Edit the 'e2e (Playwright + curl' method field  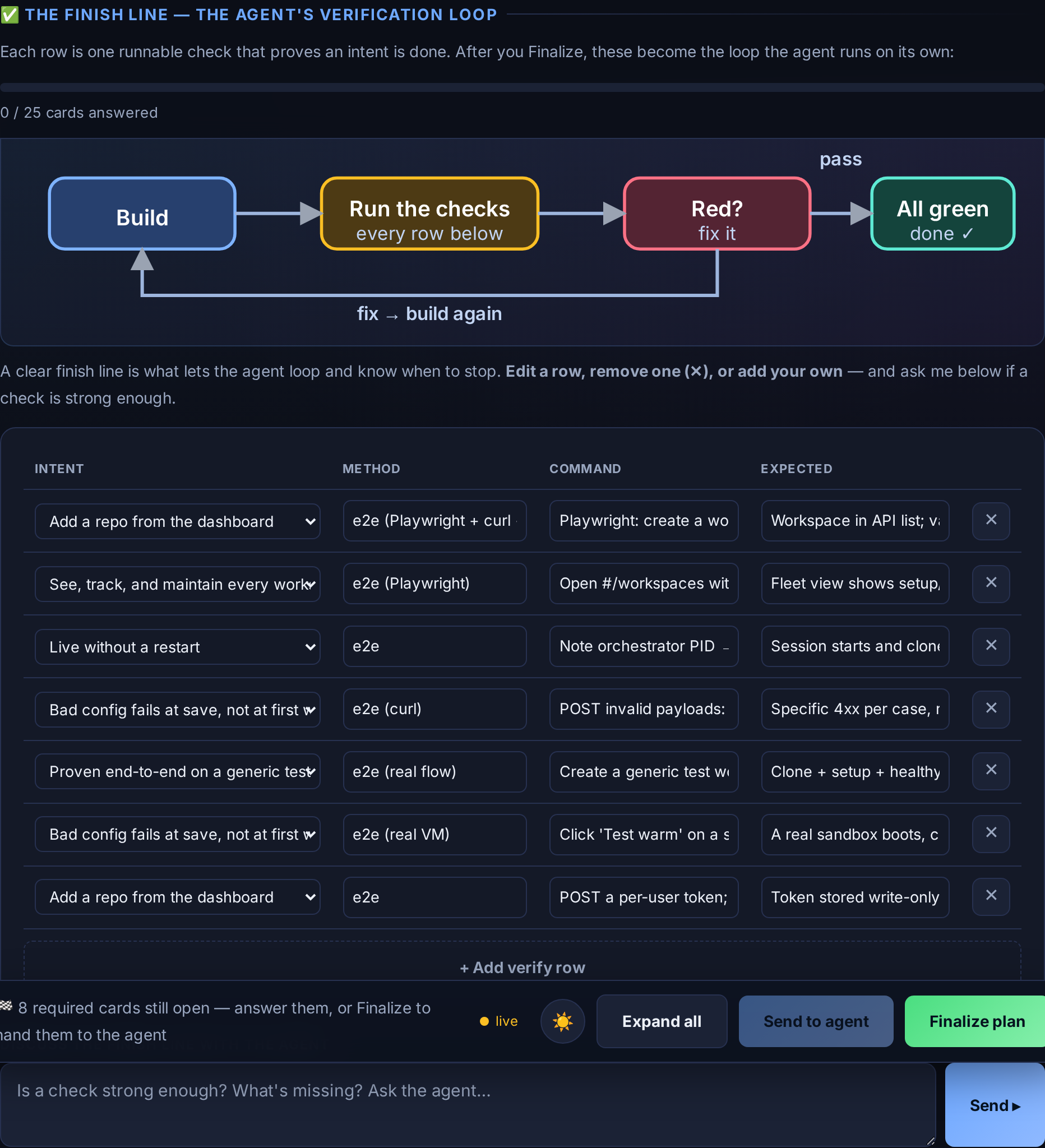434,521
